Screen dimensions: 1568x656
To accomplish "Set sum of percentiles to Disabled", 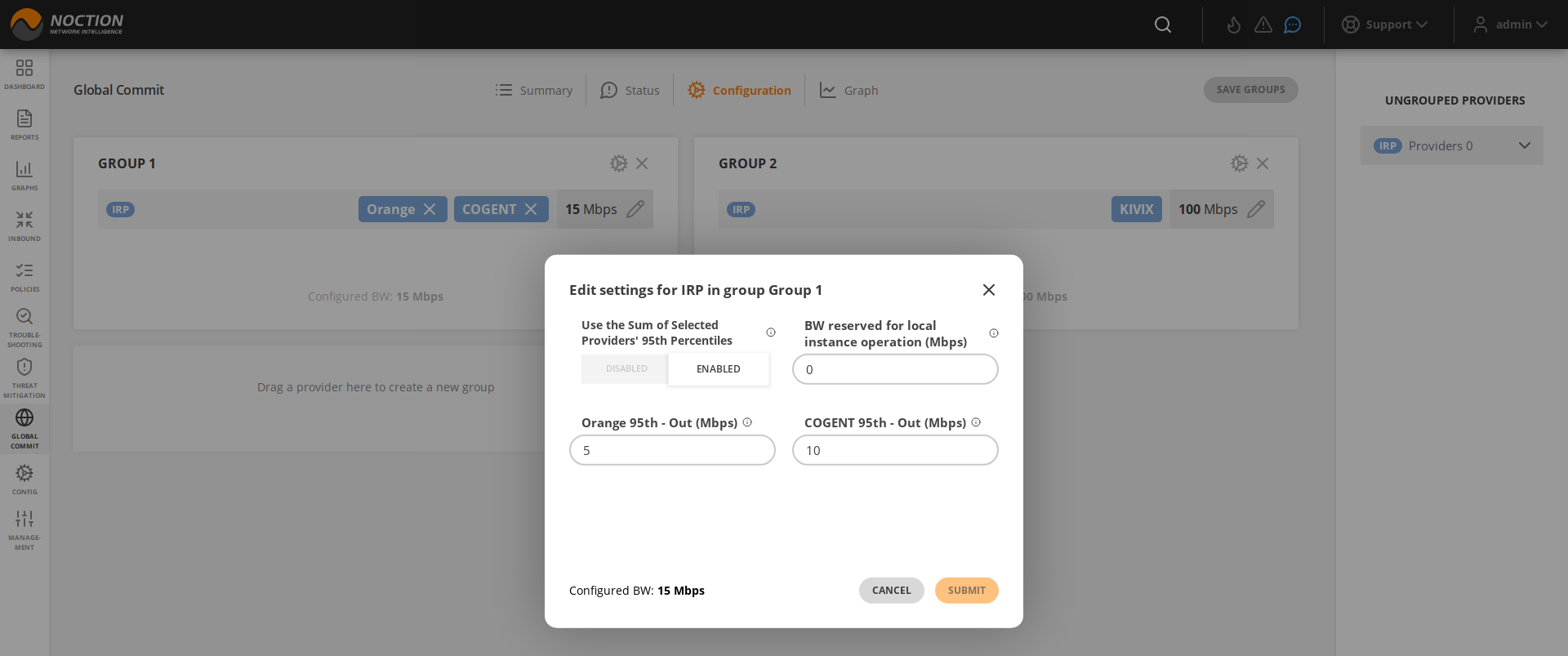I will click(626, 368).
